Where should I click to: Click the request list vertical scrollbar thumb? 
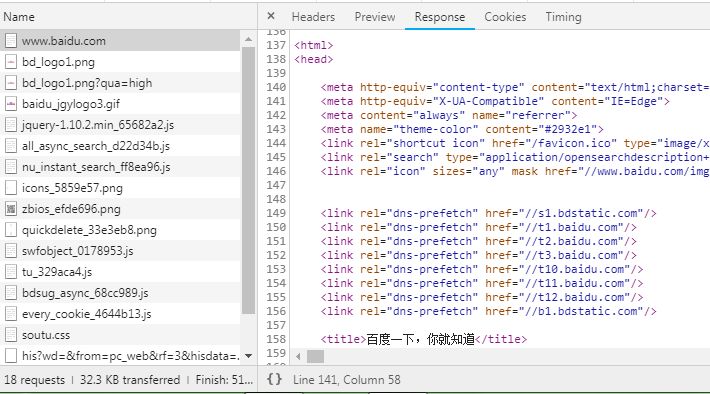[x=249, y=181]
